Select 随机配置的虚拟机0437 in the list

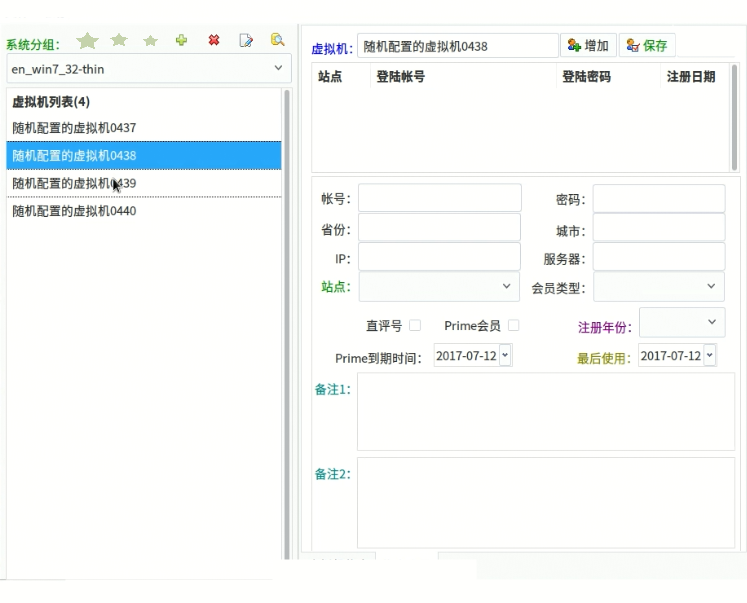pyautogui.click(x=75, y=128)
